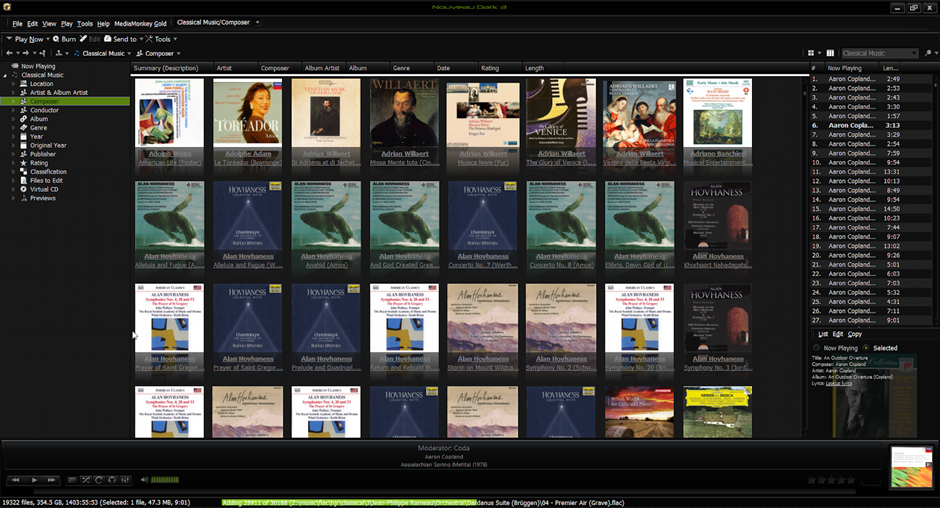
Task: Open the view mode dropdown arrow beside grid icon
Action: coord(820,53)
